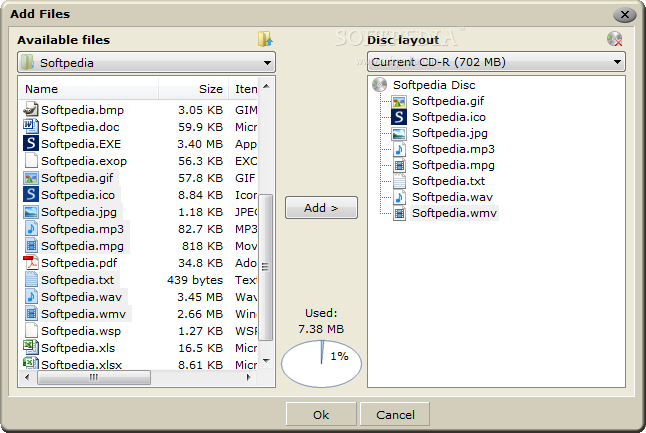This screenshot has height=433, width=646.
Task: Sort files by the Size column header
Action: click(x=193, y=89)
